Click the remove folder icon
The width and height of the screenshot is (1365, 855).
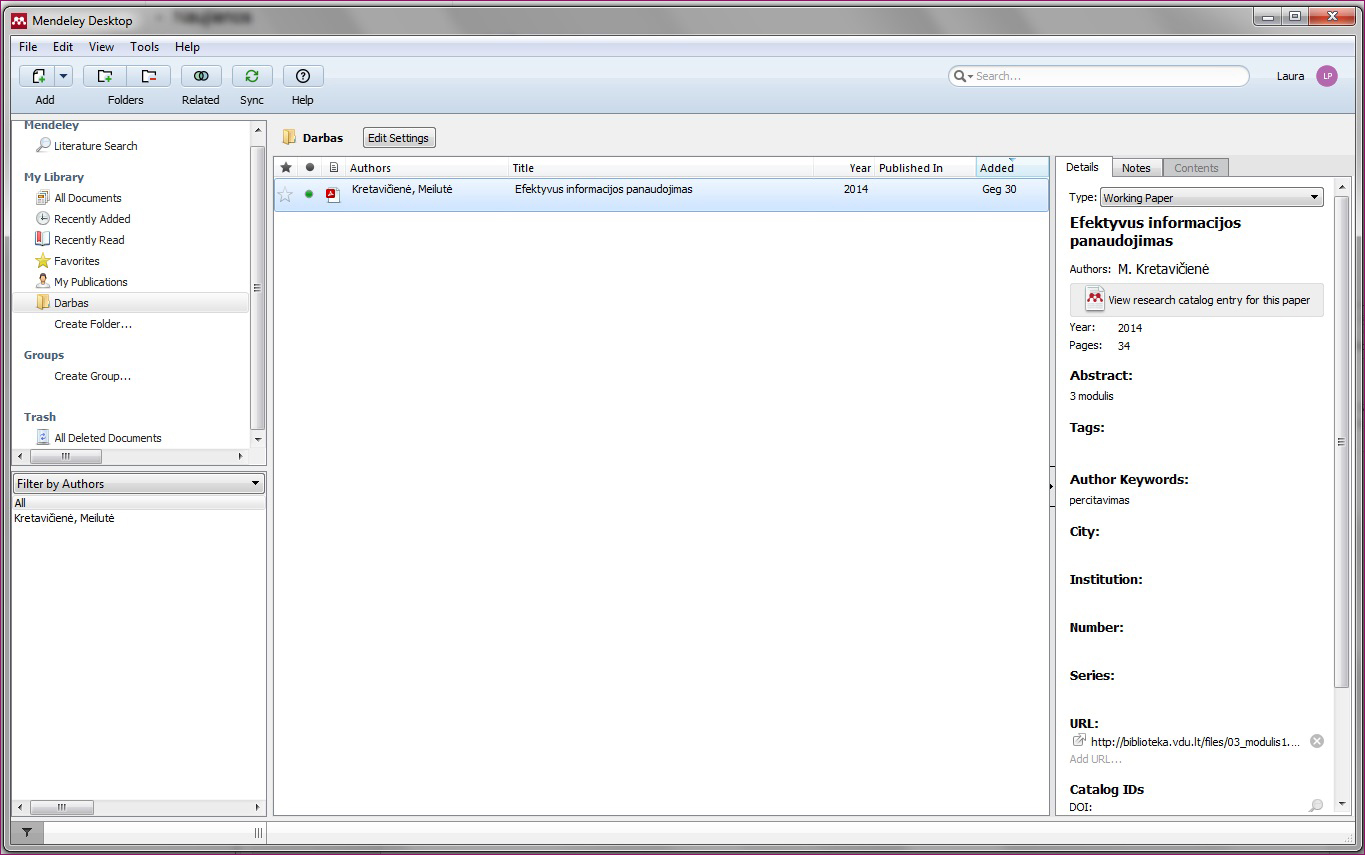pos(148,76)
